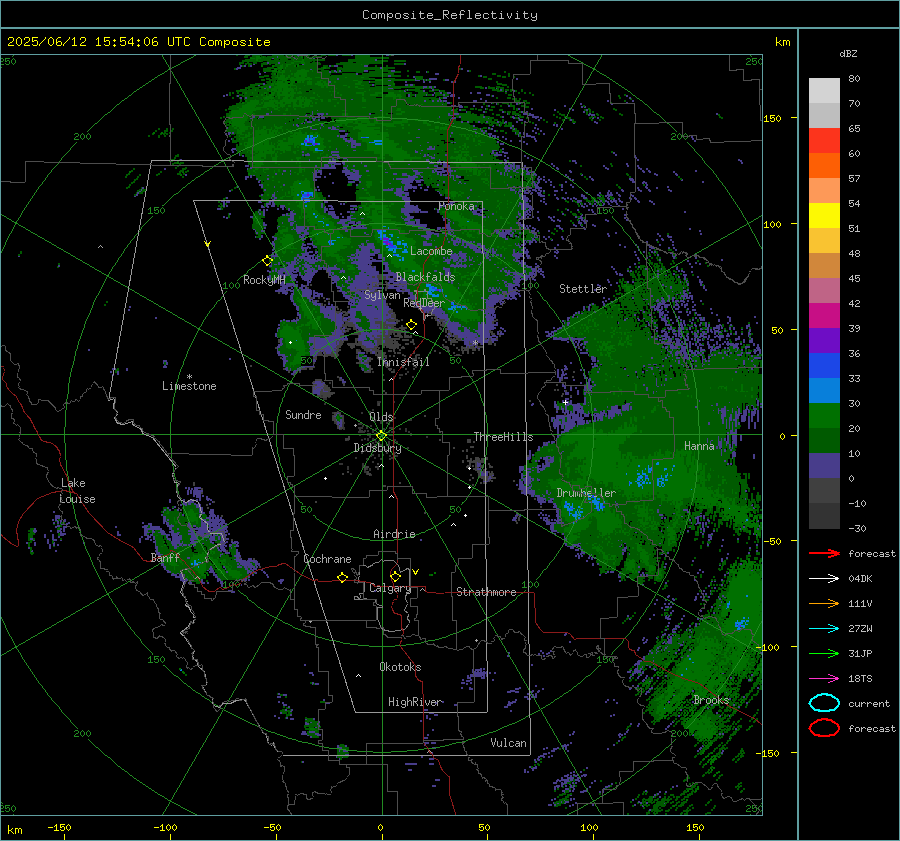Click the Airdrie label
Screen dimensions: 900x841
tap(394, 534)
